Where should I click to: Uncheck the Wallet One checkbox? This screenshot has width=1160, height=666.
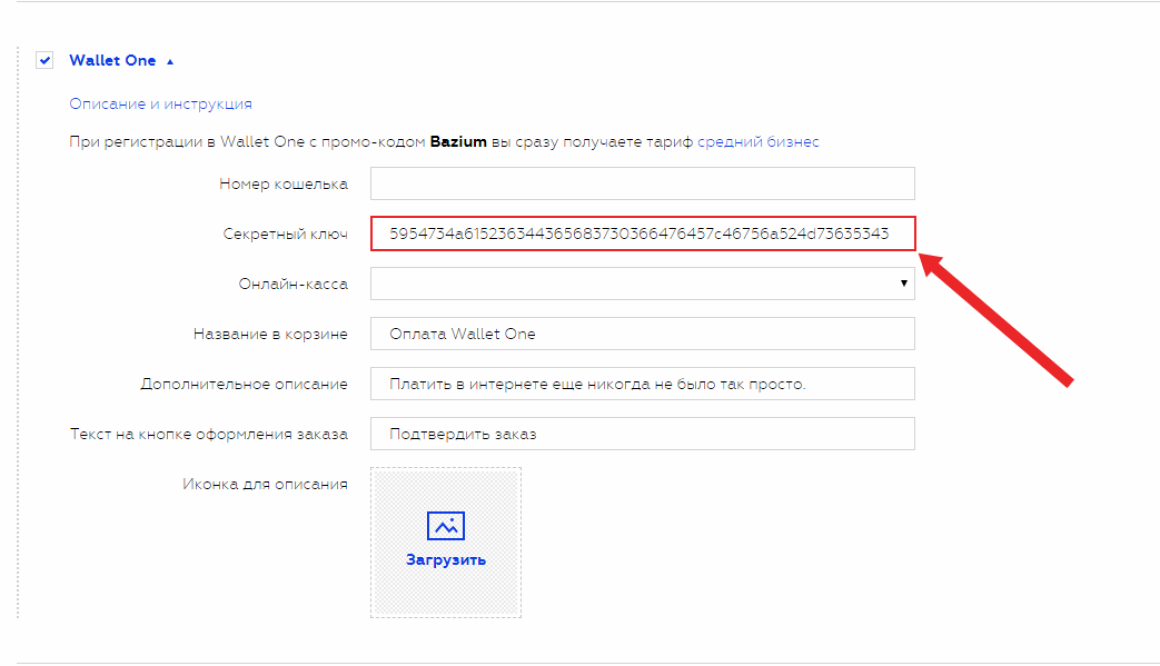coord(44,60)
